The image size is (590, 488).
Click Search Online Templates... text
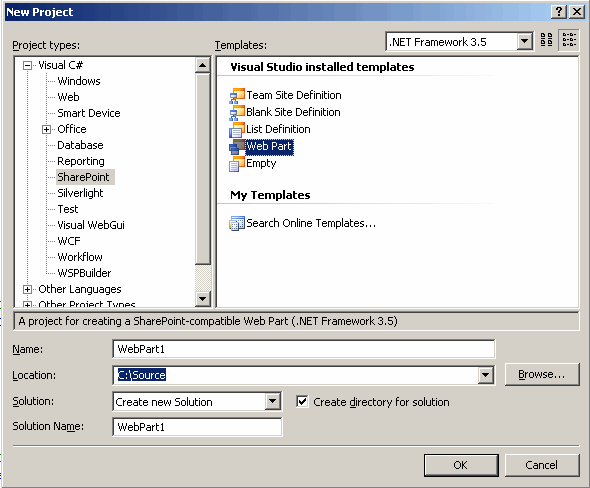click(x=311, y=223)
